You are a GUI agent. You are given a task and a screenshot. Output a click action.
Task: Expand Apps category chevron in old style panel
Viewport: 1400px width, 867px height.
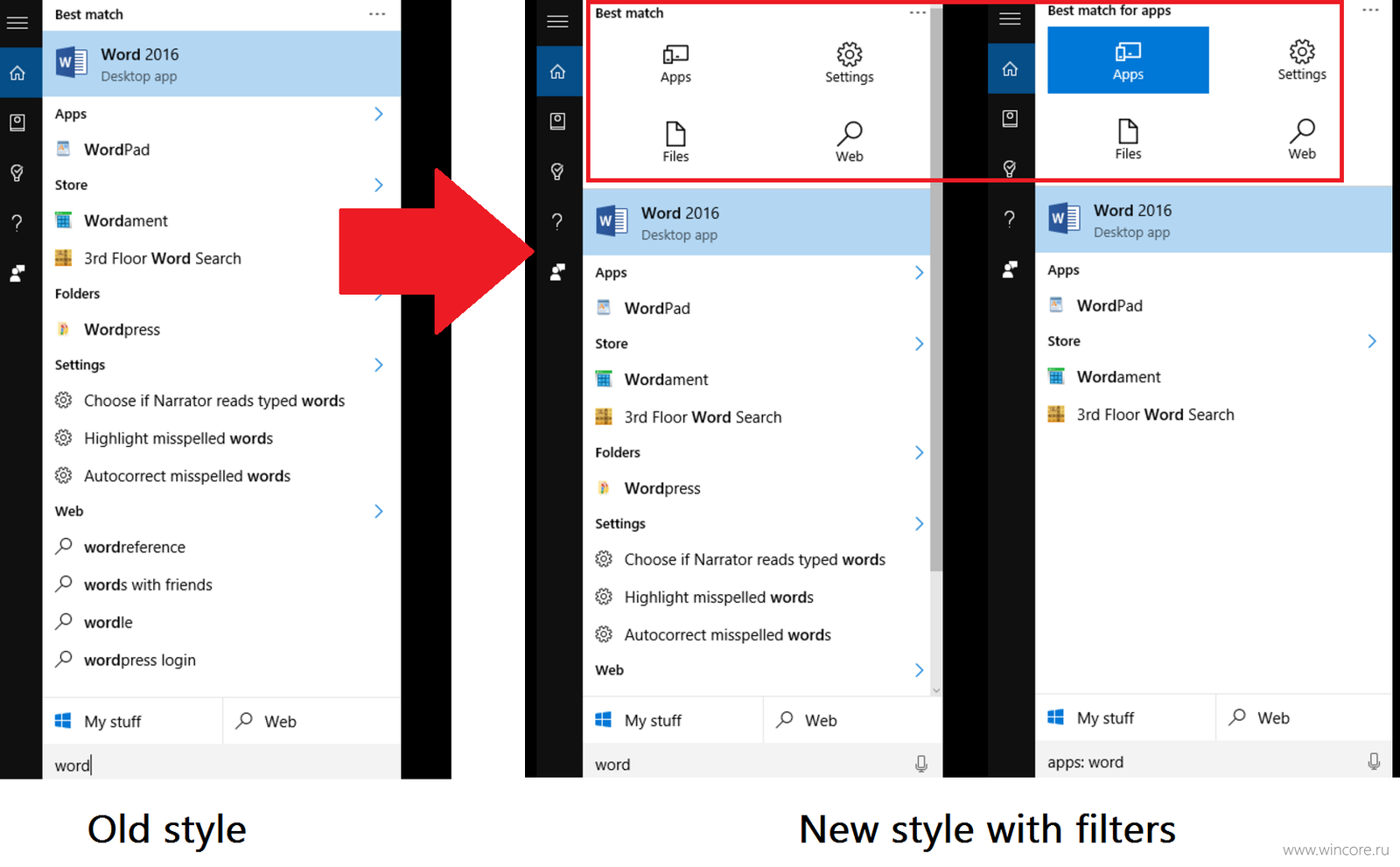(x=379, y=114)
